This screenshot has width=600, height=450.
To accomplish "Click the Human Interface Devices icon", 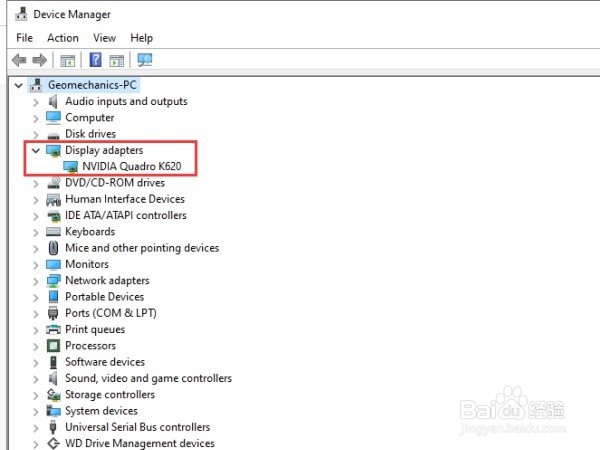I will click(53, 199).
